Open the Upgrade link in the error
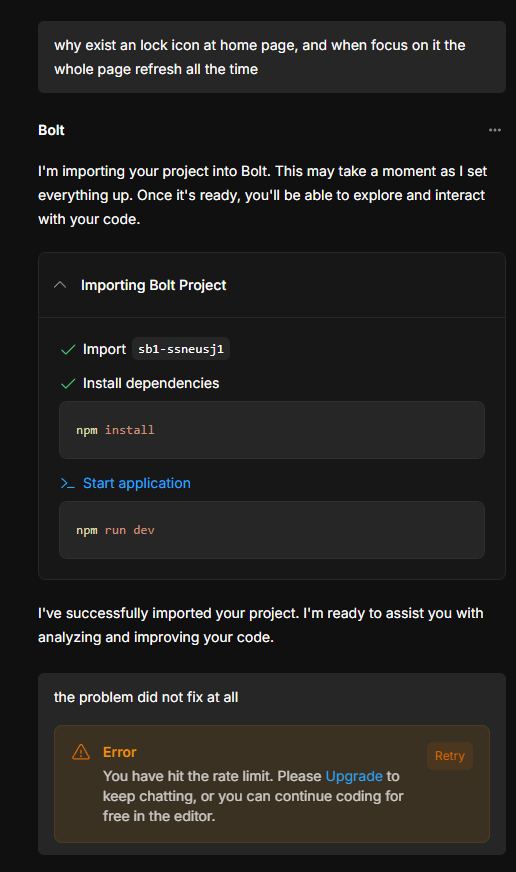 [x=354, y=776]
